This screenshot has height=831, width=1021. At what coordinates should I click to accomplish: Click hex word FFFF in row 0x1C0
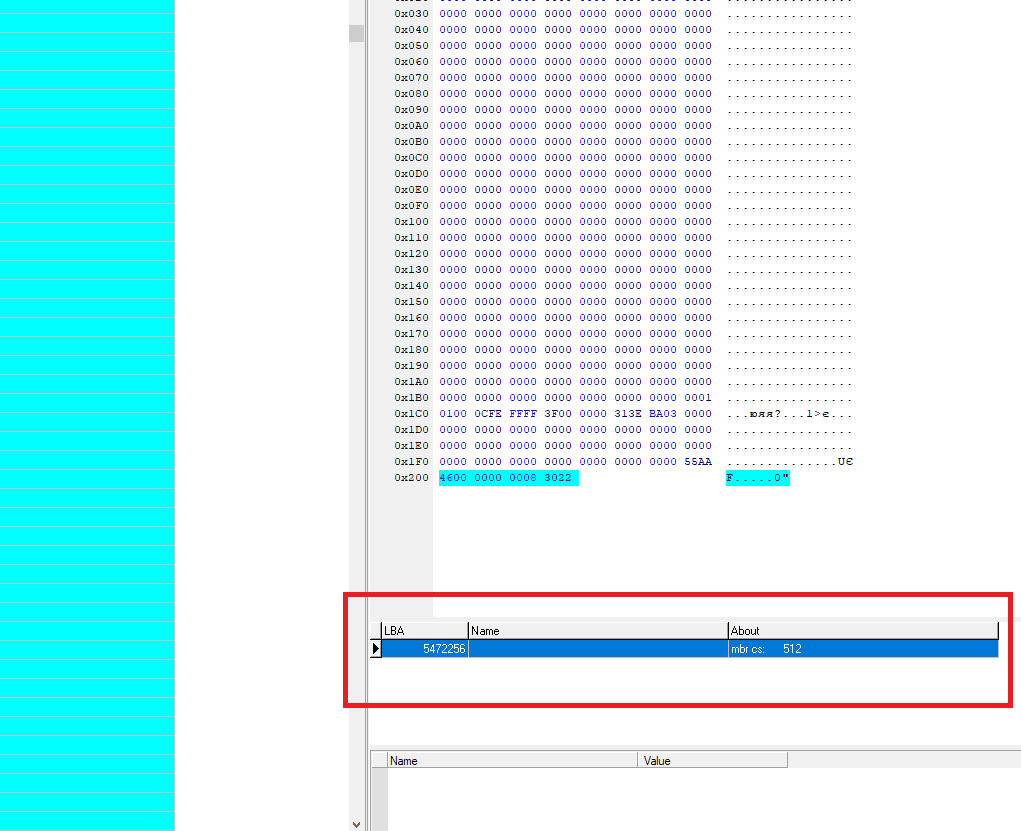click(523, 414)
